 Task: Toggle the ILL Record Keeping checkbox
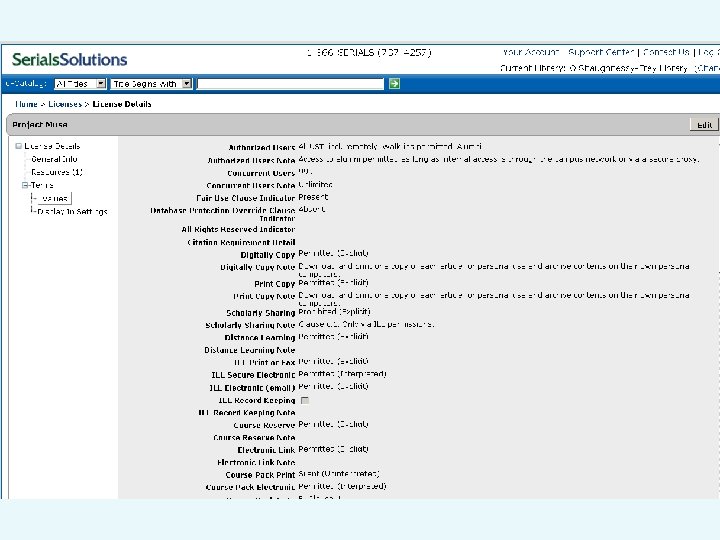click(x=304, y=400)
